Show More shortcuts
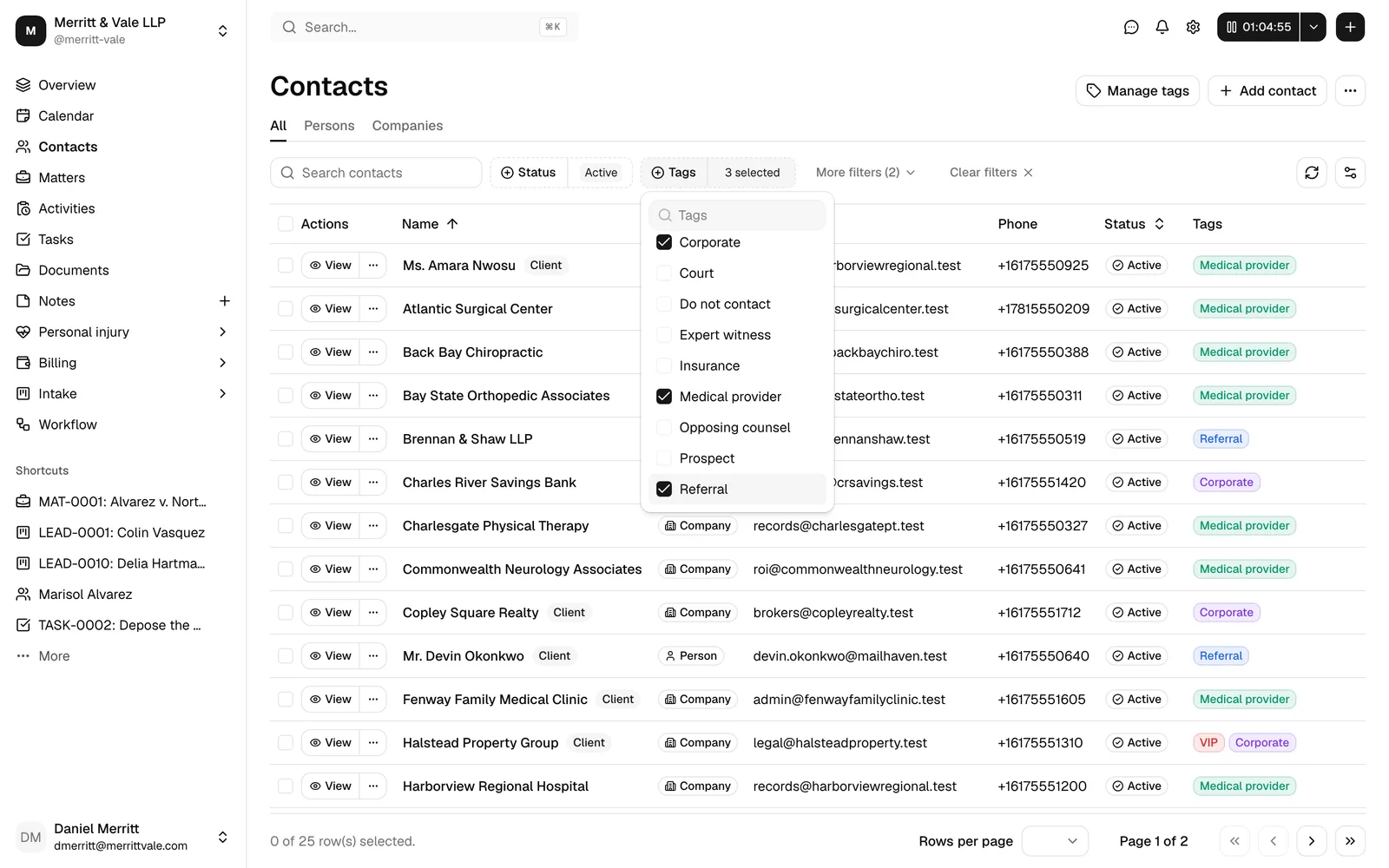Image resolution: width=1389 pixels, height=868 pixels. coord(54,656)
